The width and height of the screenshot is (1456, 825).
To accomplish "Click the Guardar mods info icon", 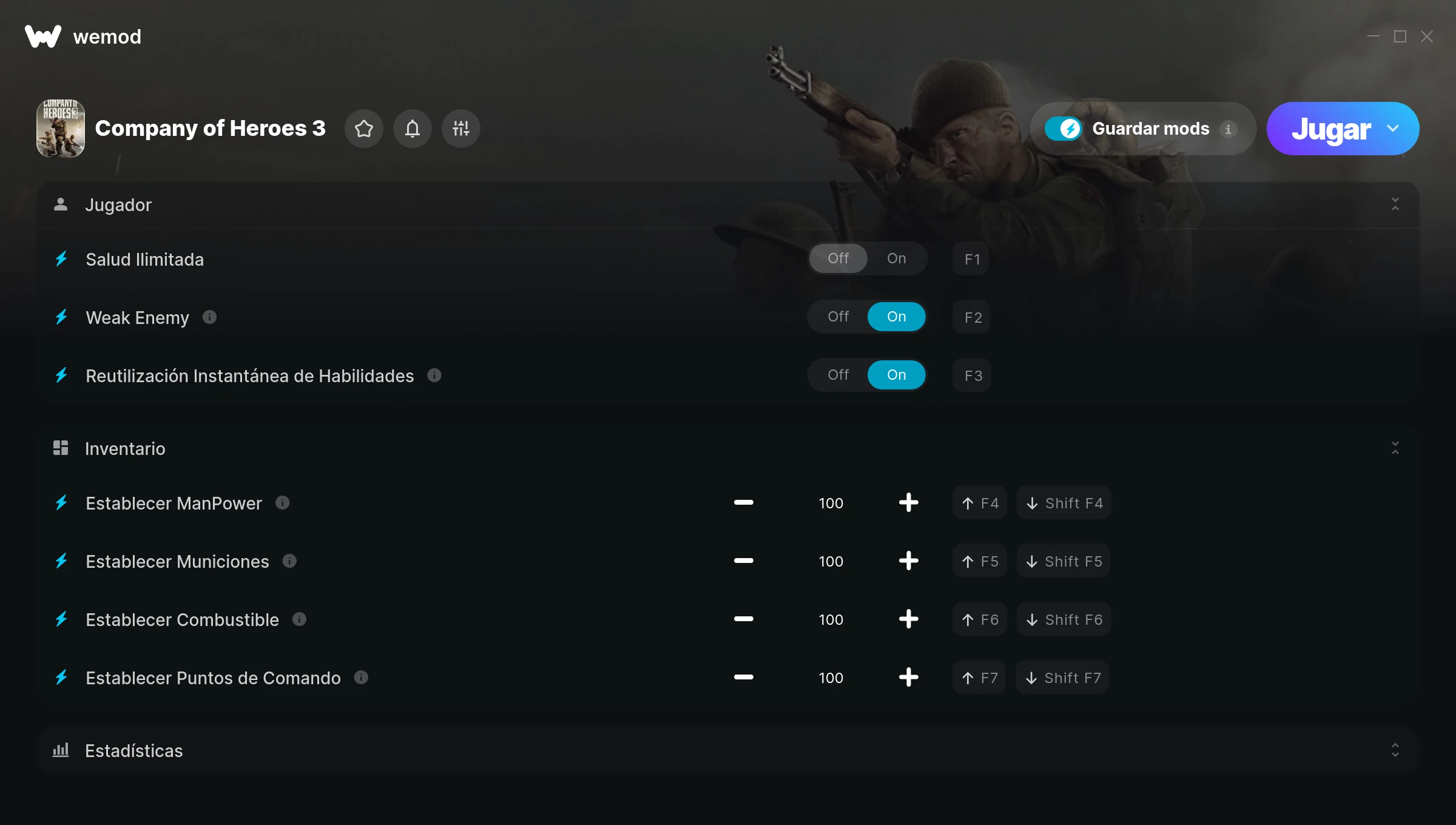I will [1228, 129].
